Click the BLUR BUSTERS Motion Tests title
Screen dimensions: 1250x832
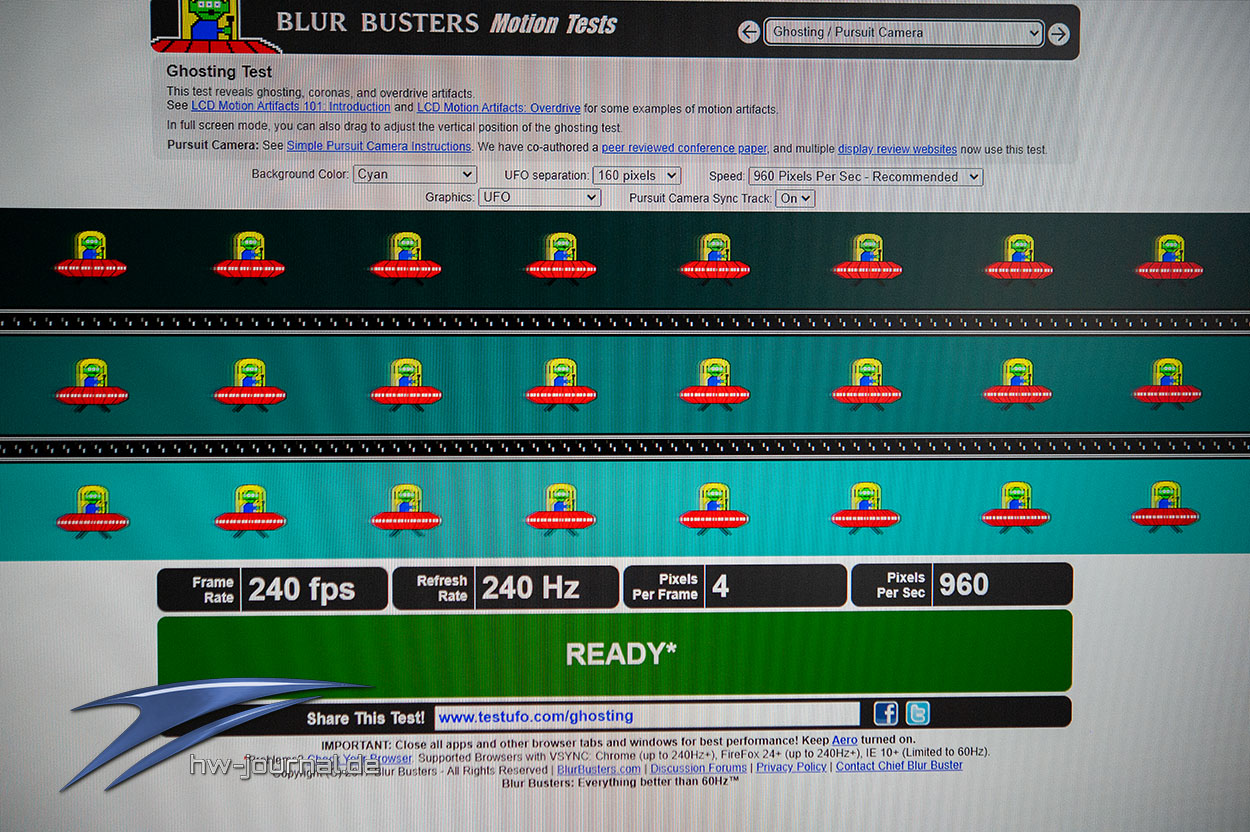[446, 23]
